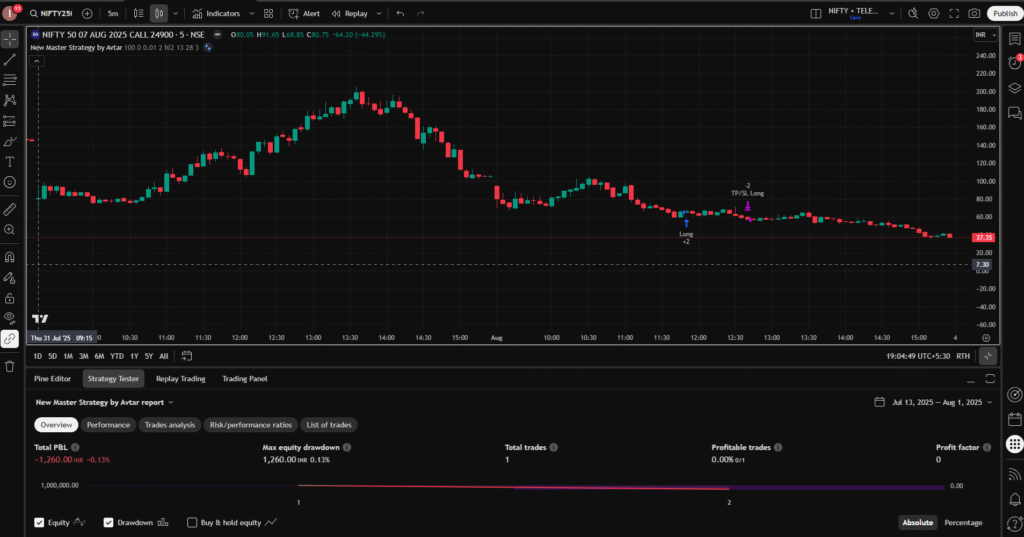Open backtest date range dropdown
1024x537 pixels.
935,402
